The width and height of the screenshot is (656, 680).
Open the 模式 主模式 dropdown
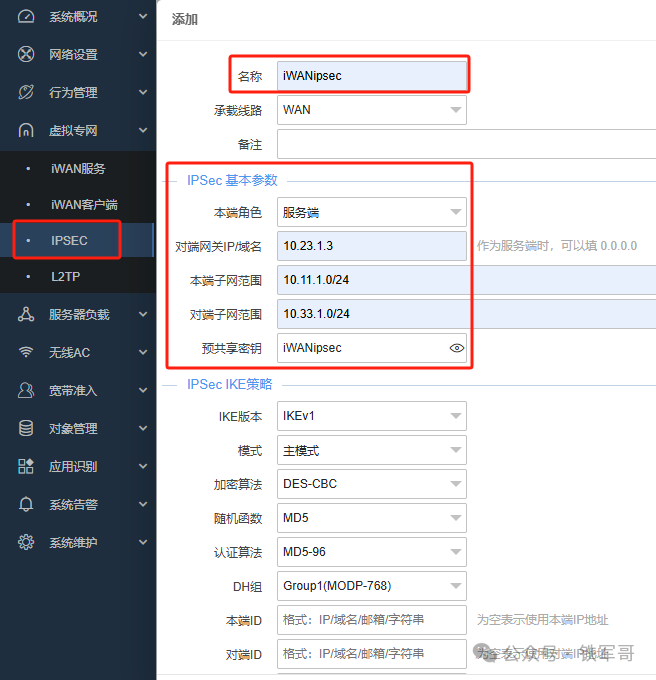click(x=372, y=450)
